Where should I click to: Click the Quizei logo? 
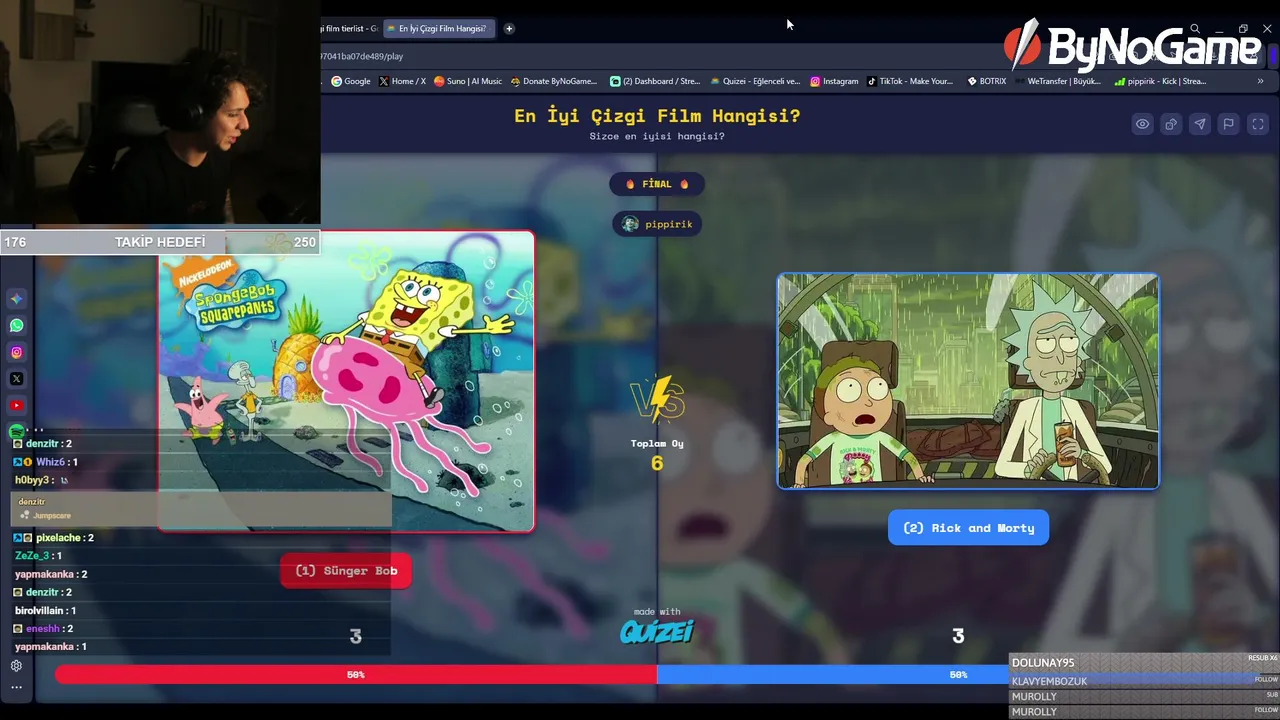tap(657, 632)
